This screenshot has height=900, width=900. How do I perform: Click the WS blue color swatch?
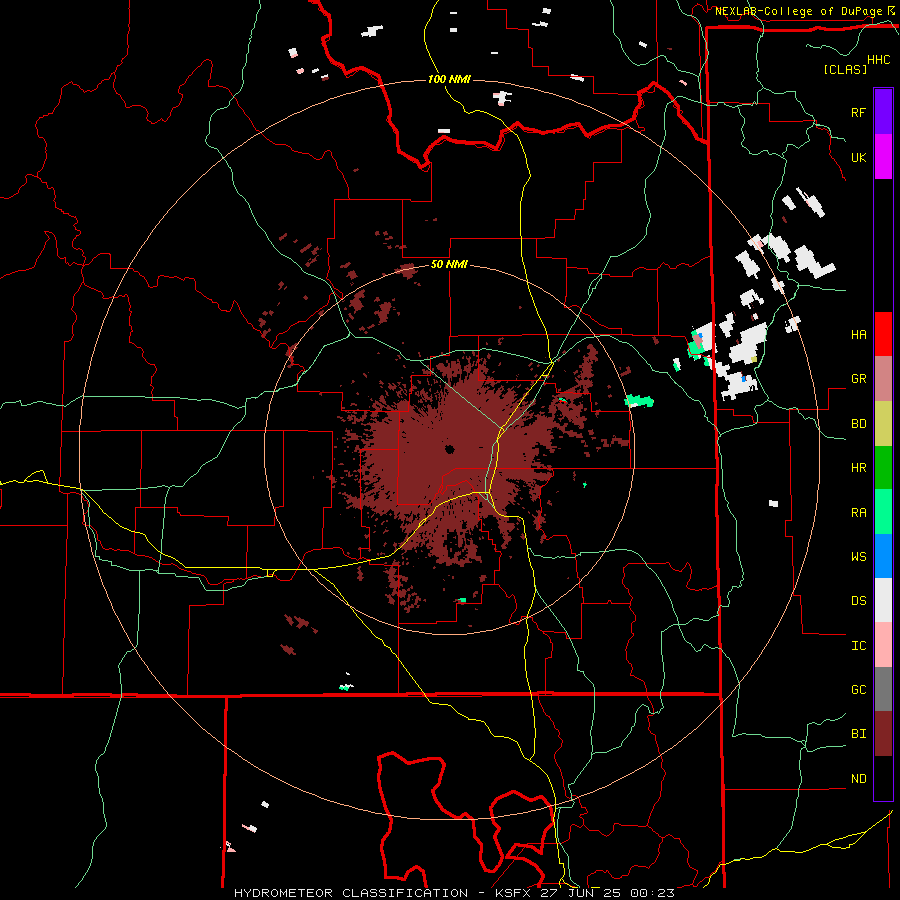(x=883, y=556)
